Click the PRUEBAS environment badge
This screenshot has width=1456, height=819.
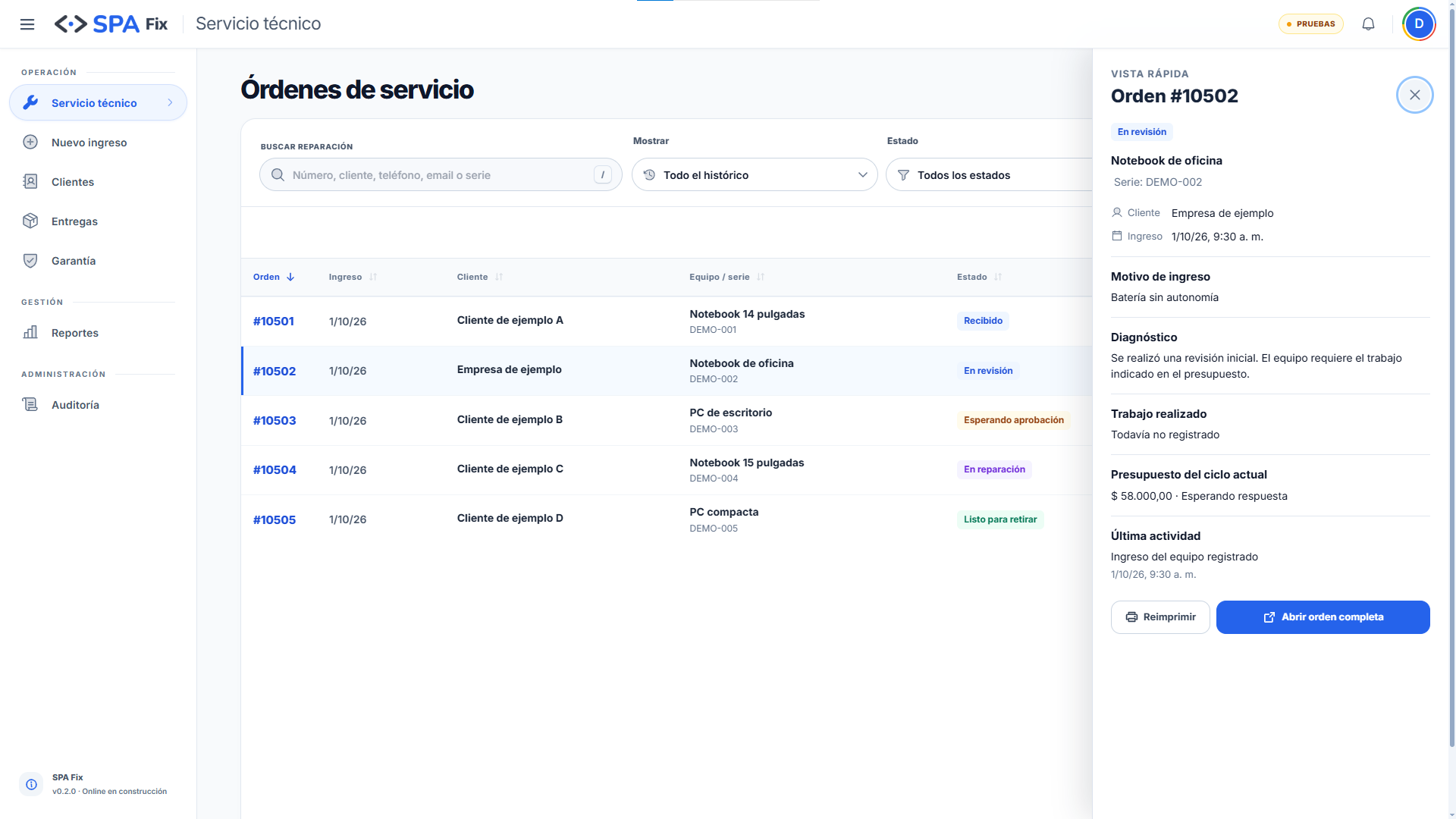(1311, 24)
